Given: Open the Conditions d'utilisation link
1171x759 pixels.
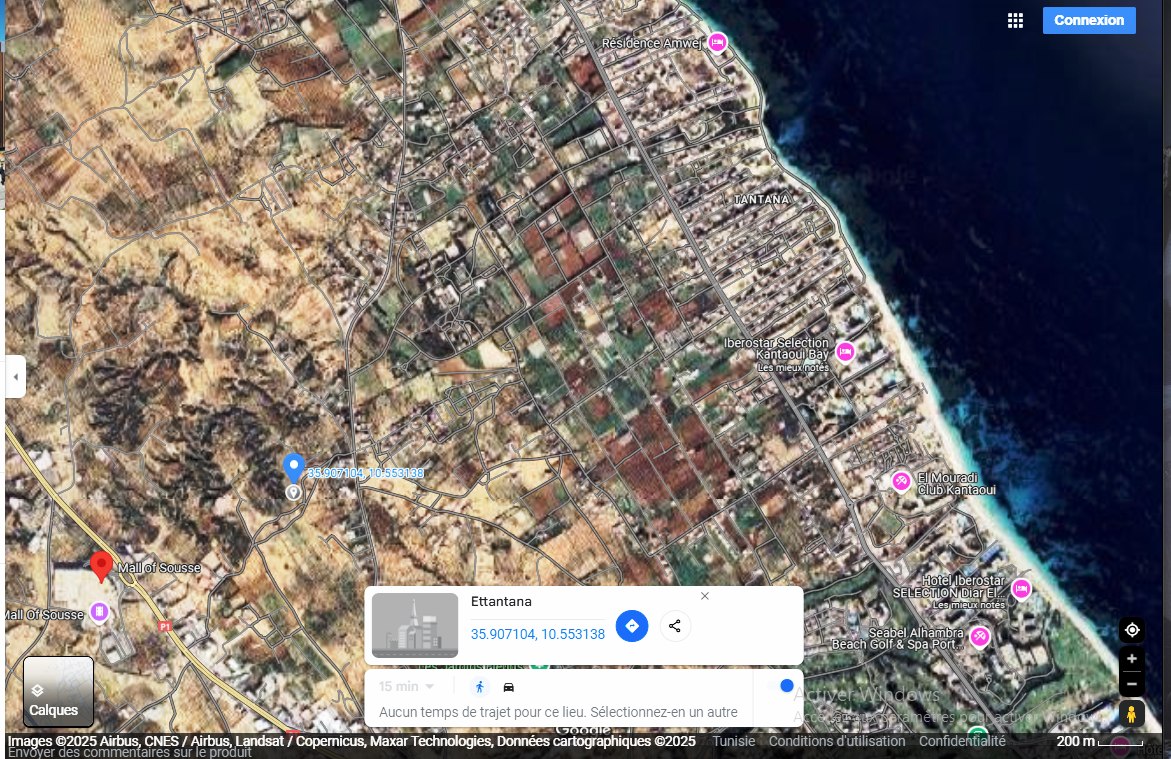Looking at the screenshot, I should (x=836, y=742).
